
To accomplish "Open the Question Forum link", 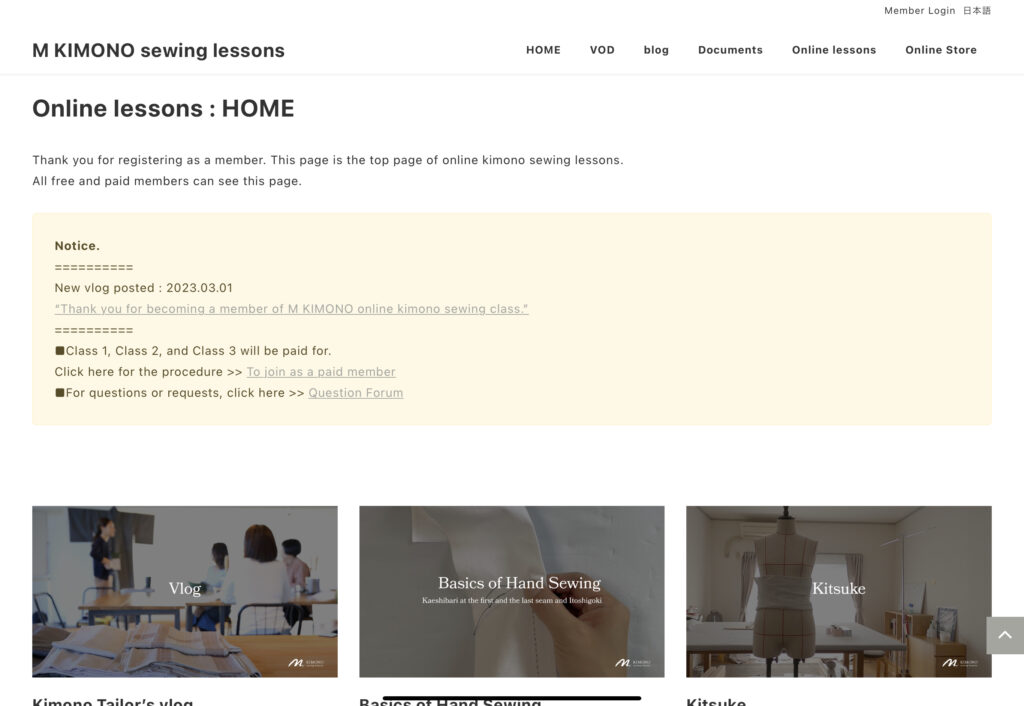I will (x=356, y=393).
